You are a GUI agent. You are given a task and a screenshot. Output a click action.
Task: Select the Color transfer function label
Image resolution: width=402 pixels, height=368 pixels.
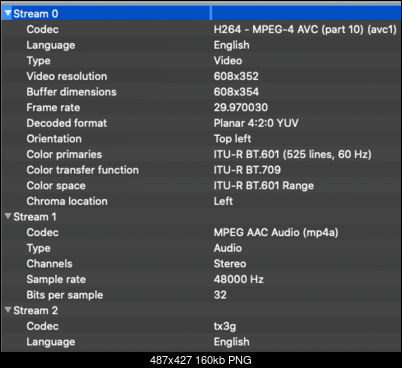pos(82,170)
